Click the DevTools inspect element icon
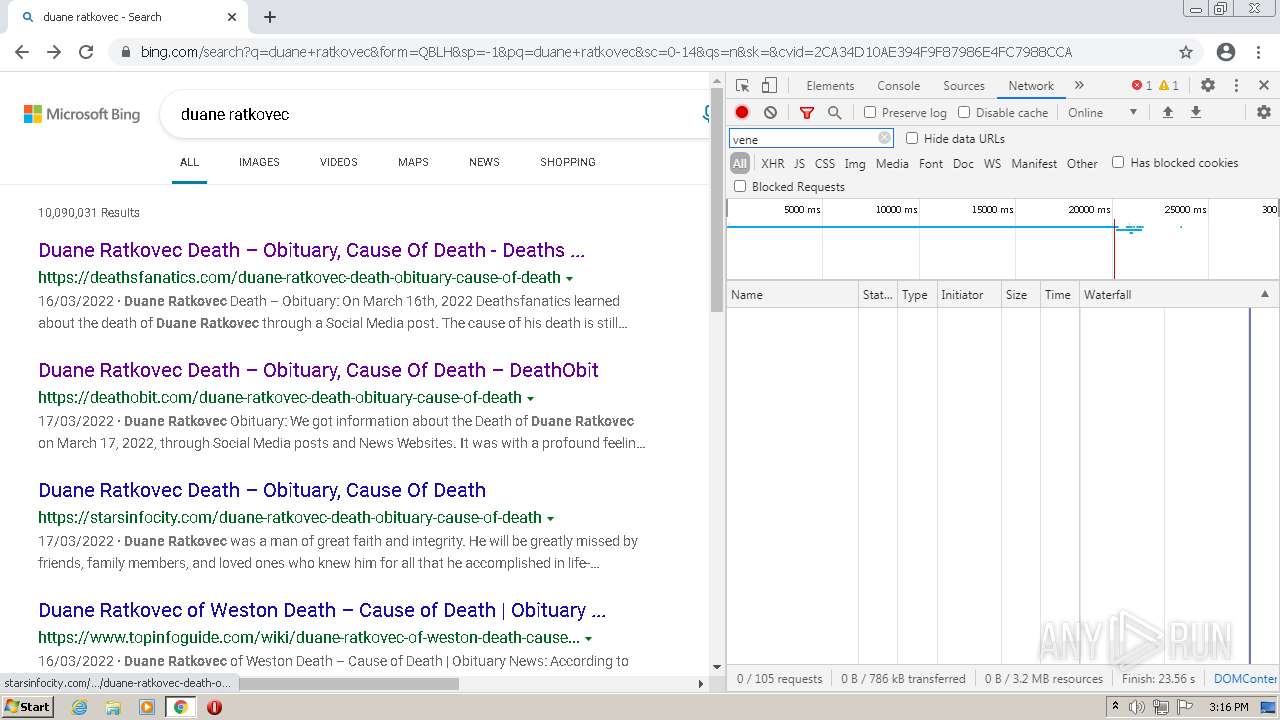The image size is (1280, 720). (x=742, y=86)
